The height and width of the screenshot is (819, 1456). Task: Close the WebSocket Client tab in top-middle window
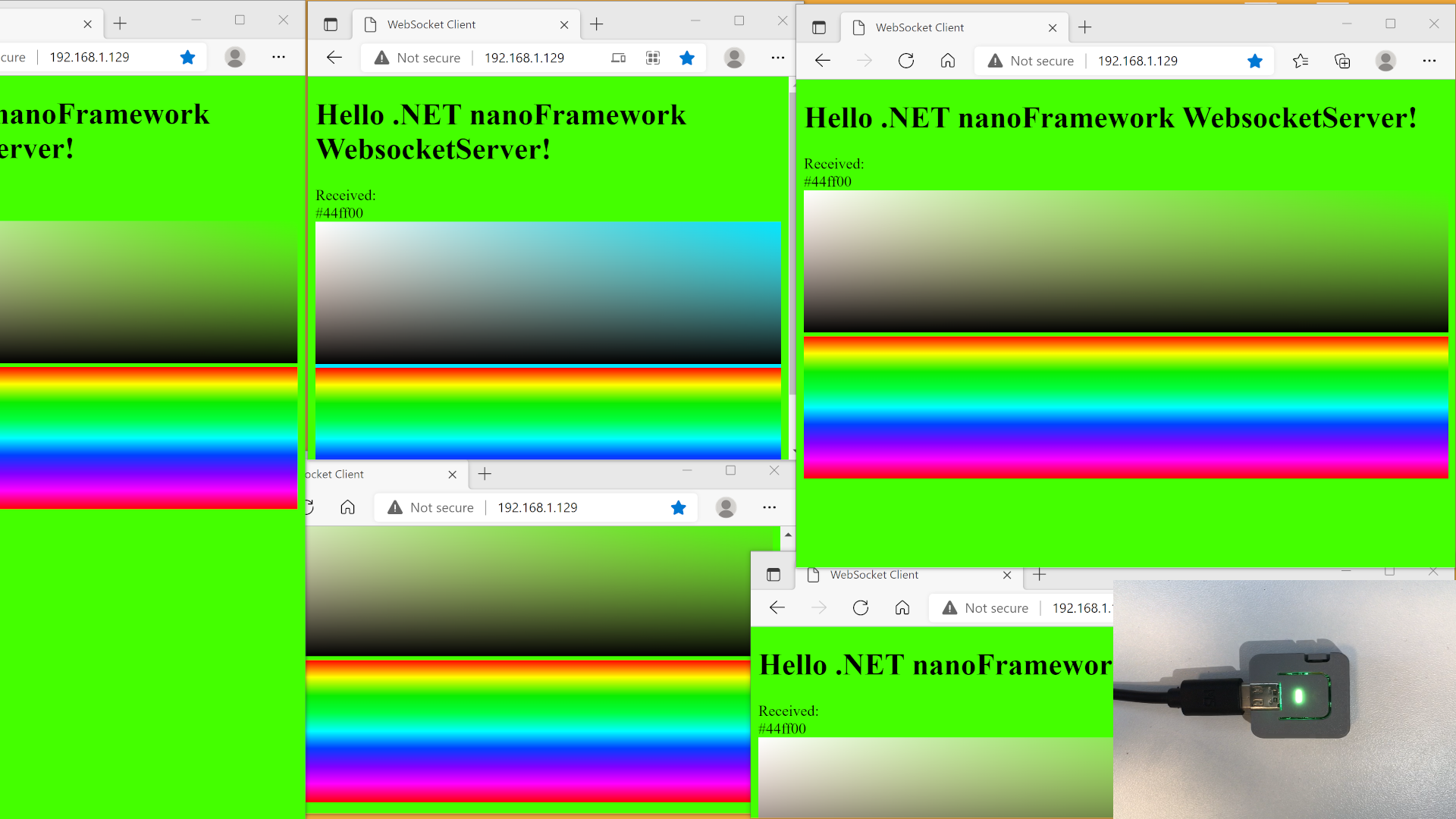pos(564,25)
